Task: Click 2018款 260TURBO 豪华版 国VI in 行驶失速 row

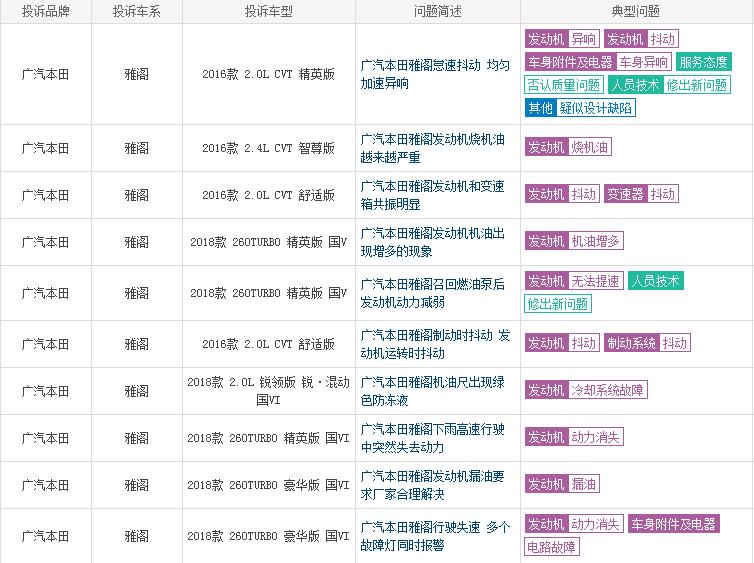Action: [x=268, y=536]
